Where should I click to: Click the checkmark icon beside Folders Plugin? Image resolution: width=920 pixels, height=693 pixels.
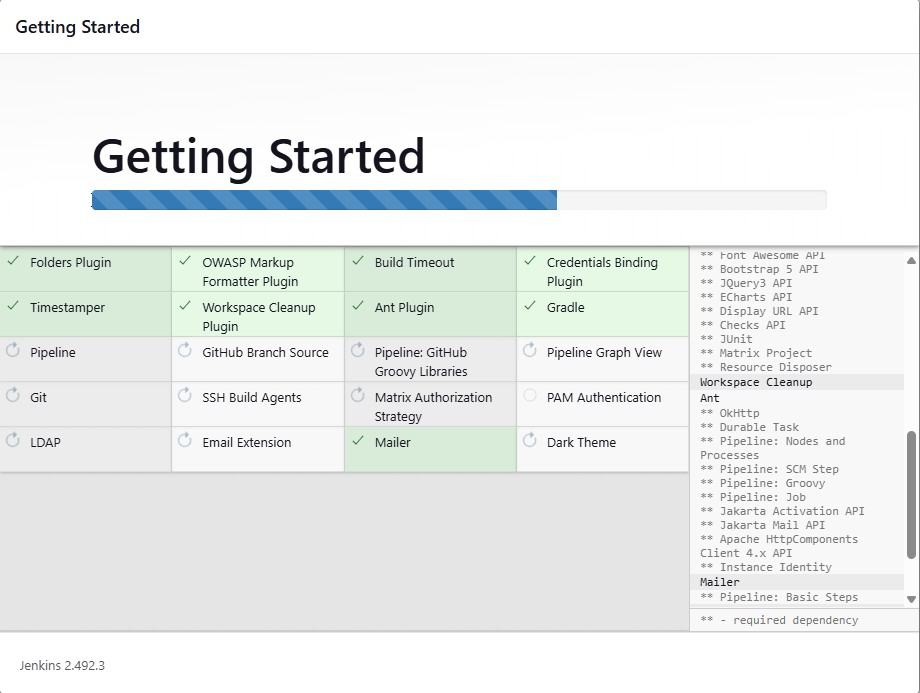click(13, 261)
